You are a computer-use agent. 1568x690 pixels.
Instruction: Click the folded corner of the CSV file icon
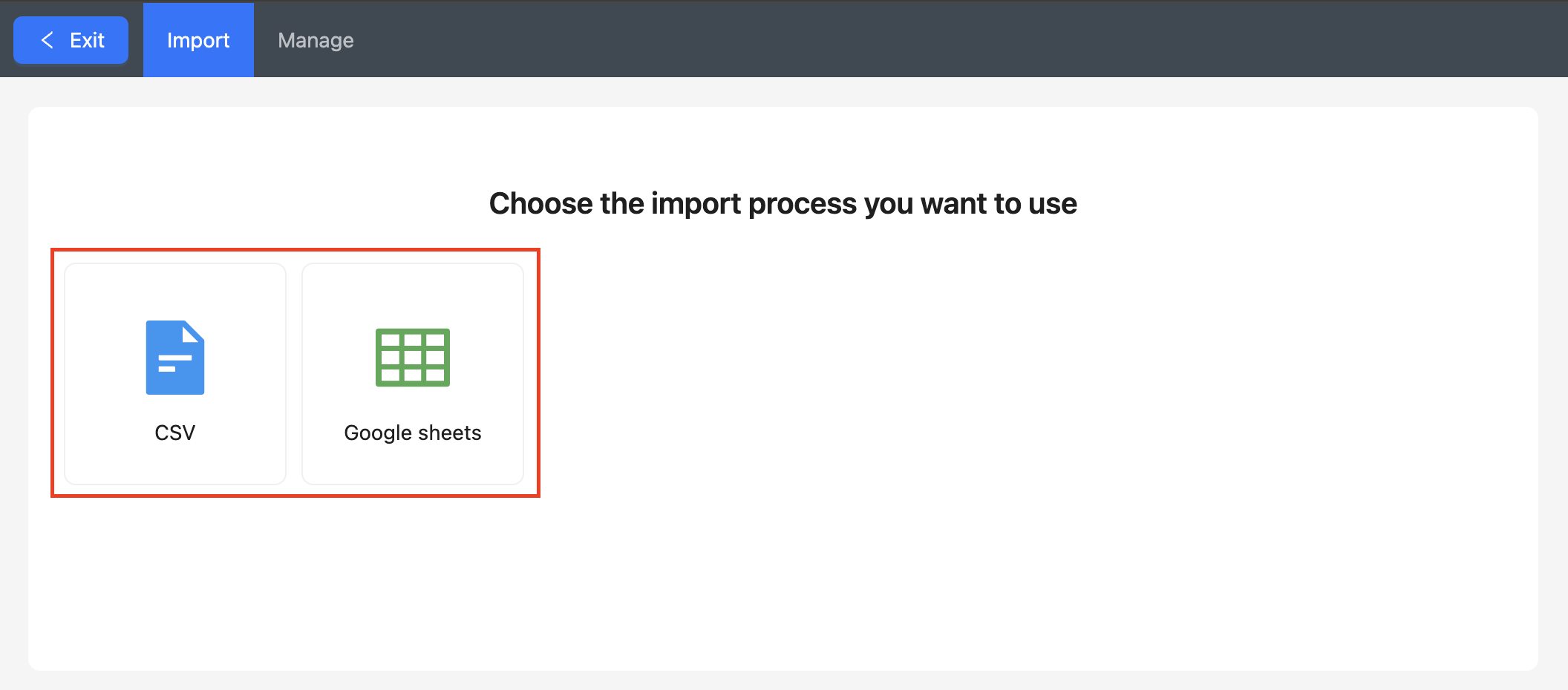pos(194,332)
